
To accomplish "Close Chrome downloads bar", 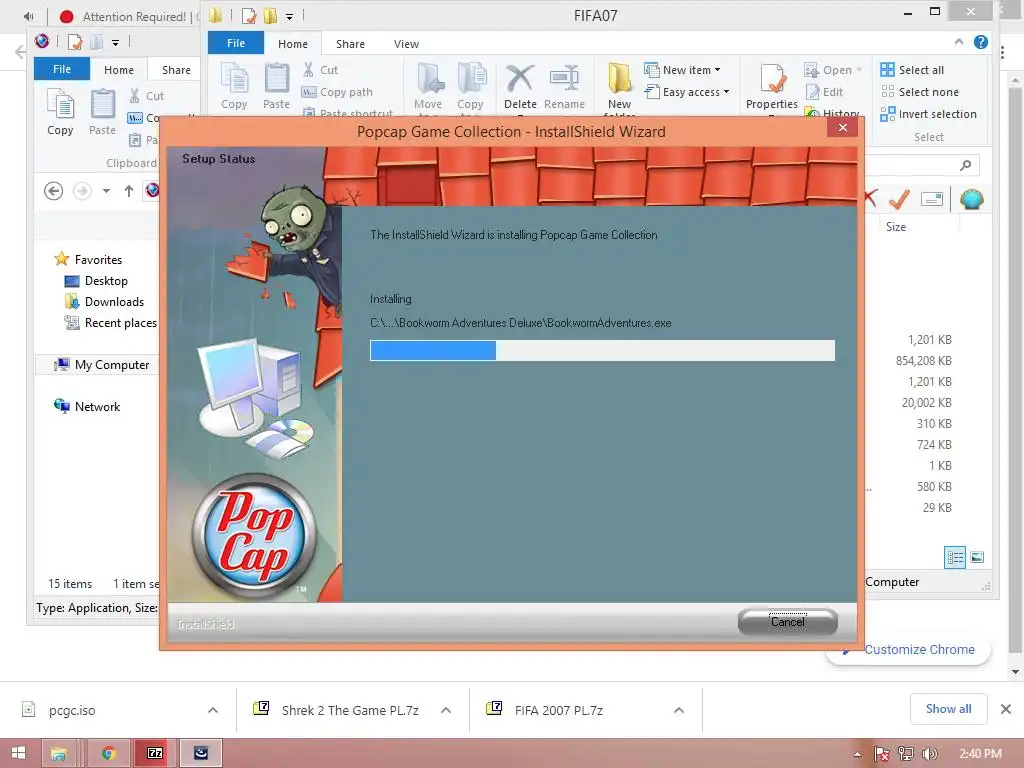I will click(1006, 709).
